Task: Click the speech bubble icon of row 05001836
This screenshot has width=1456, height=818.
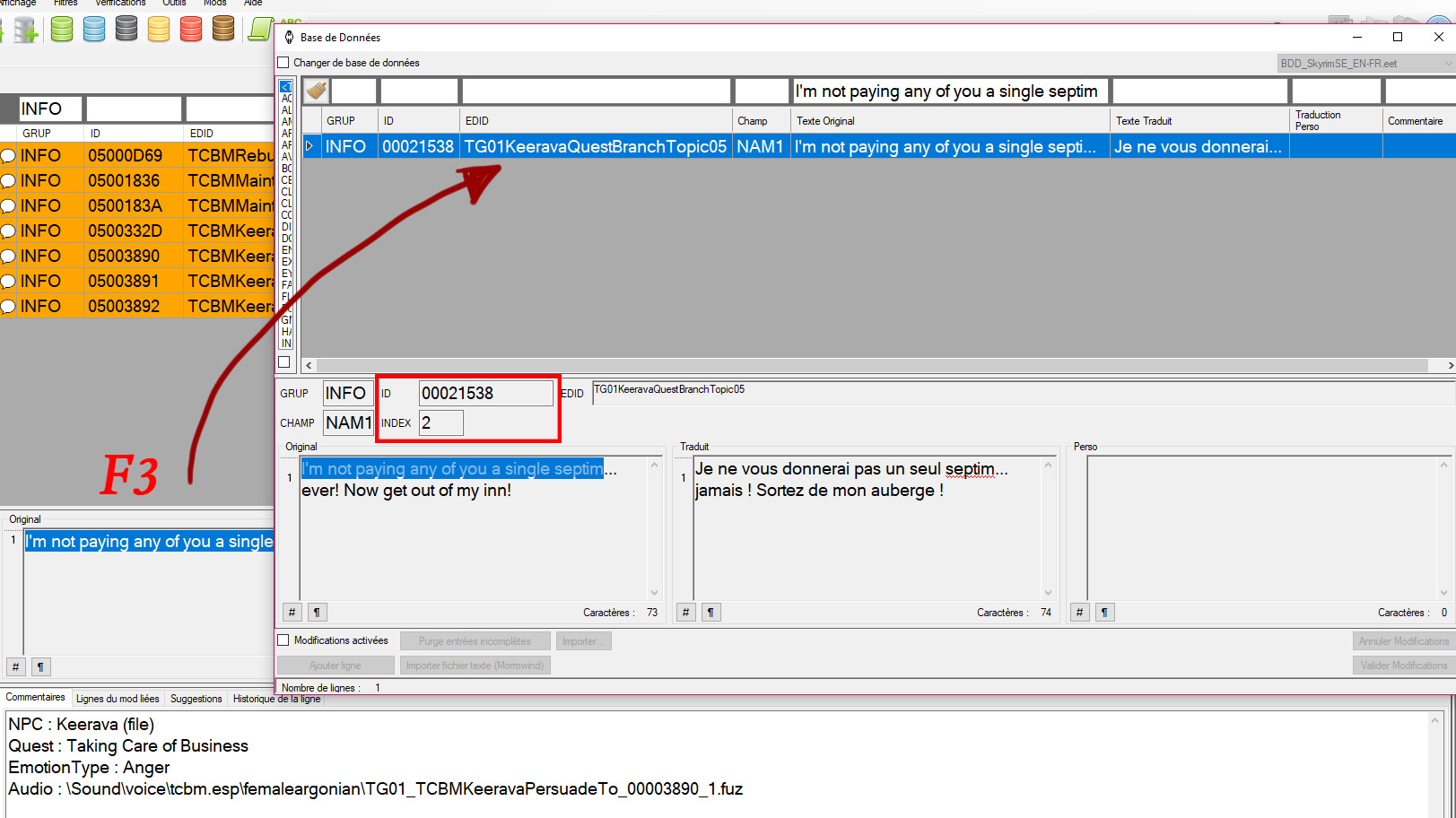Action: 8,181
